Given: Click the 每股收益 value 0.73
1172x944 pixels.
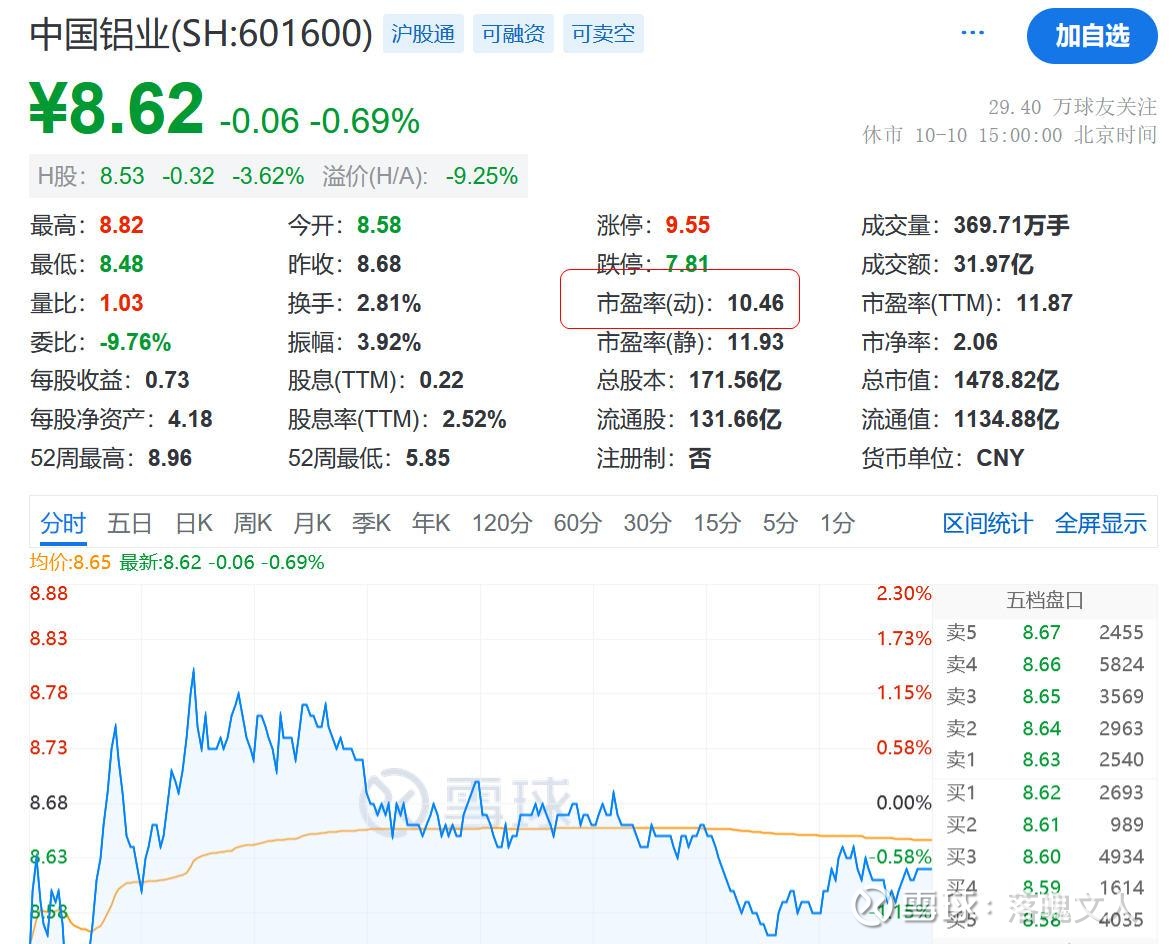Looking at the screenshot, I should click(167, 380).
